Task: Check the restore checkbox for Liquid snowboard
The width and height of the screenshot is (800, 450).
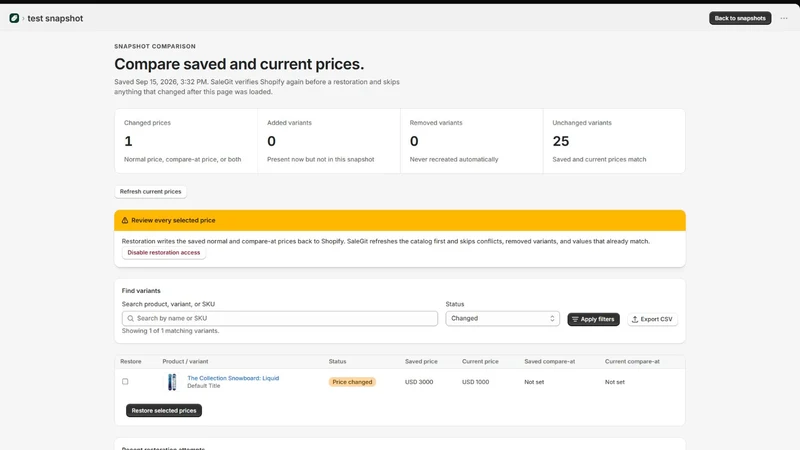Action: [125, 382]
